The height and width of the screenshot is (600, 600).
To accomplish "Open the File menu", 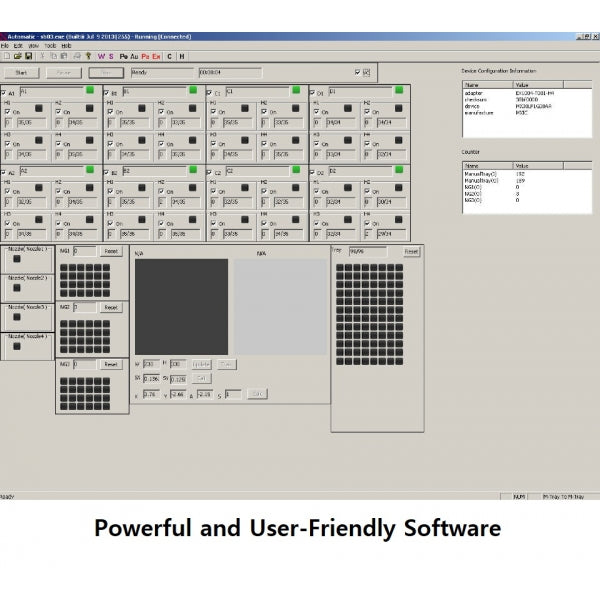I will pos(4,45).
